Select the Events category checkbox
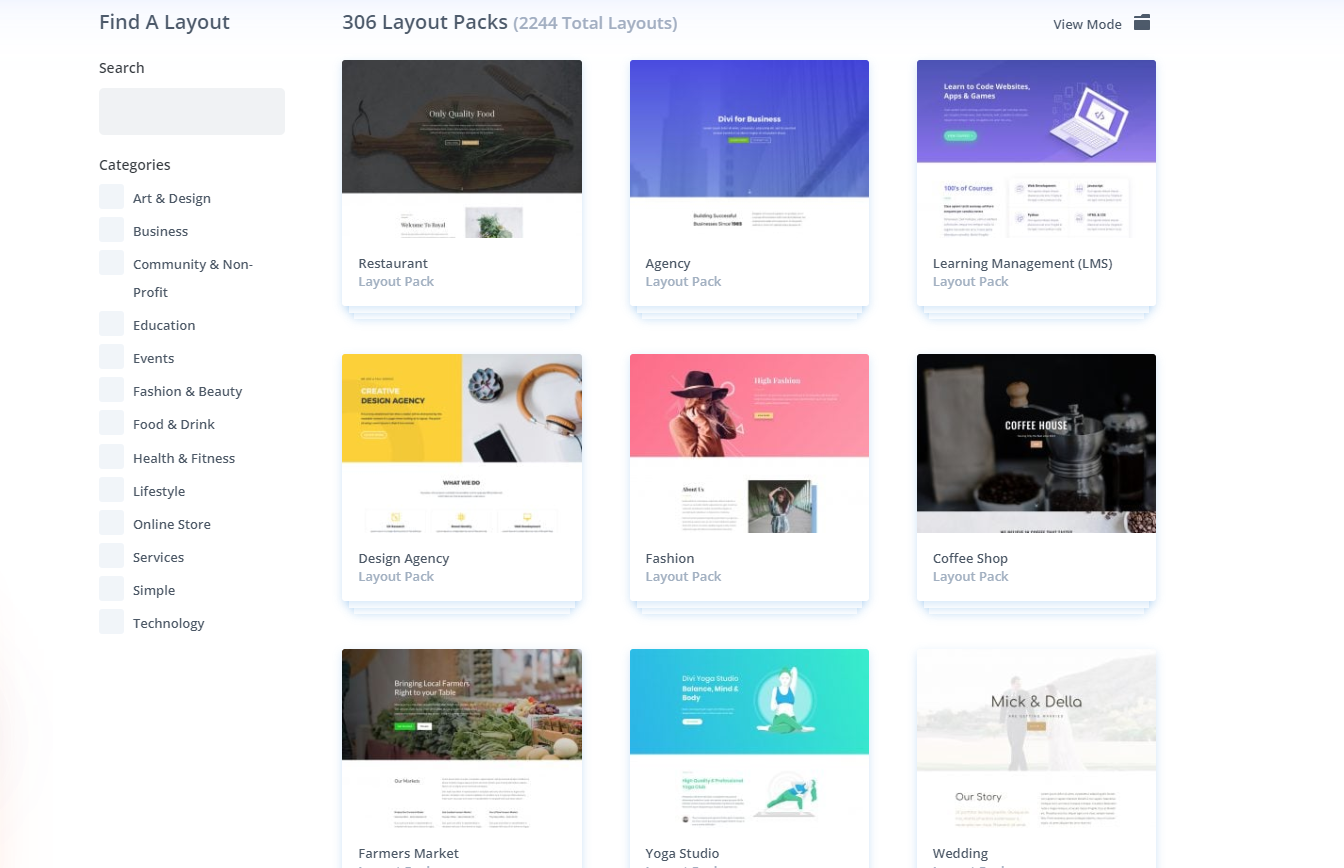 111,357
